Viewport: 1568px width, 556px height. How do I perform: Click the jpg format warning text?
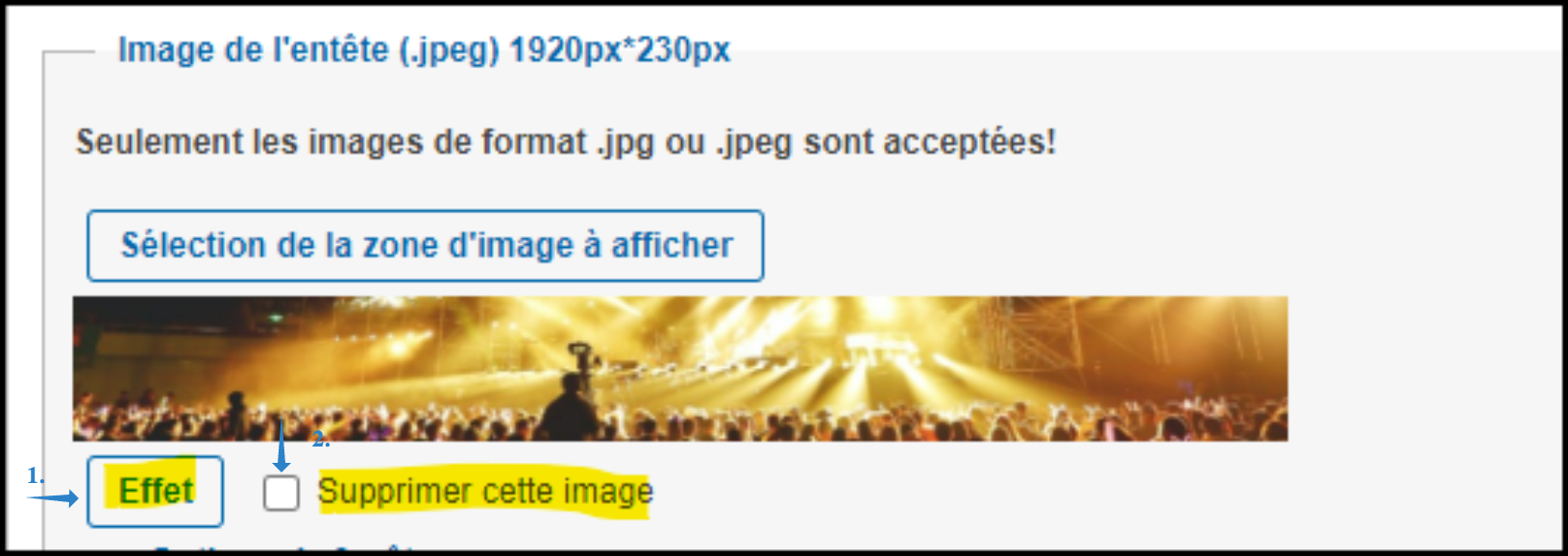(566, 142)
